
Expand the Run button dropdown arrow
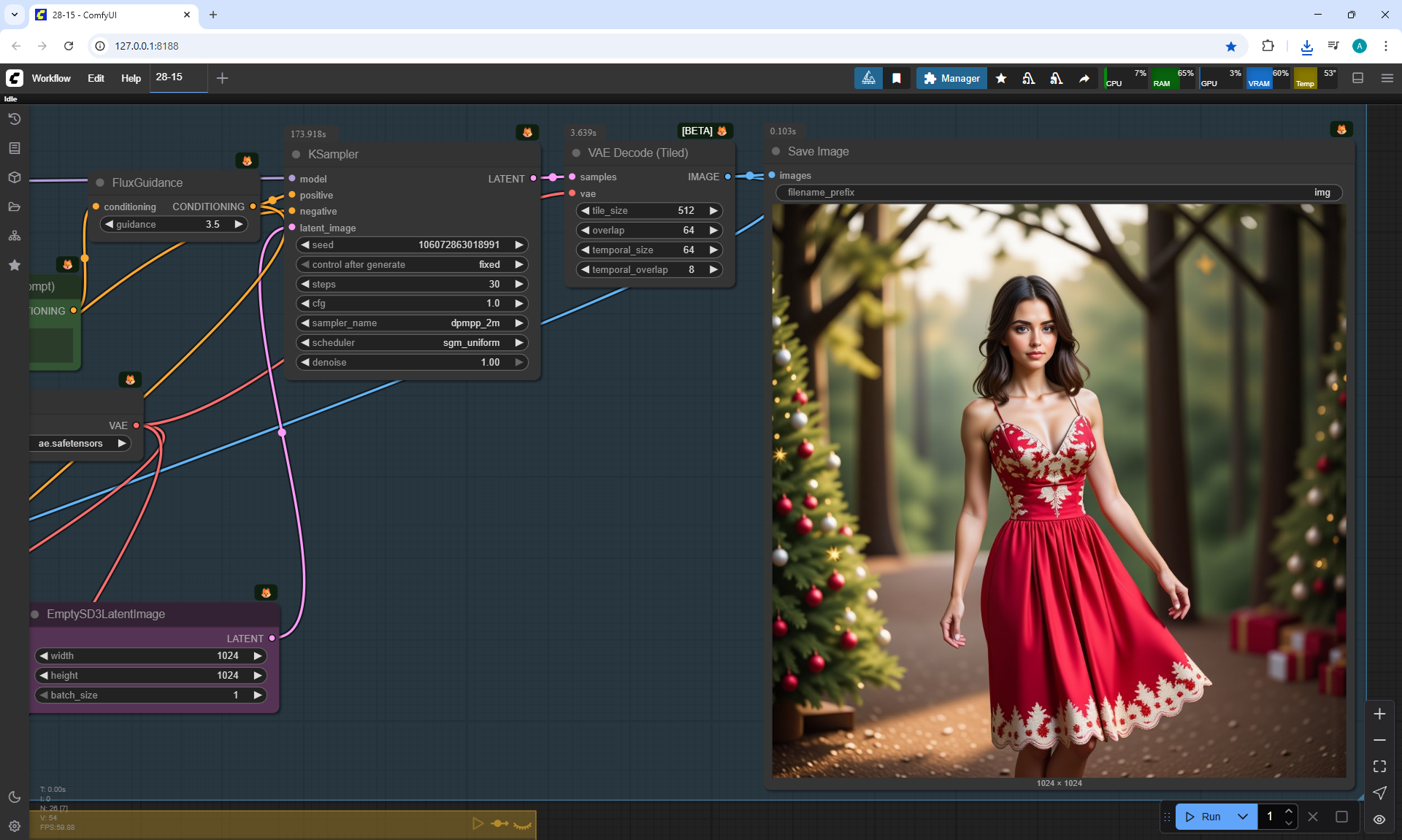tap(1243, 817)
